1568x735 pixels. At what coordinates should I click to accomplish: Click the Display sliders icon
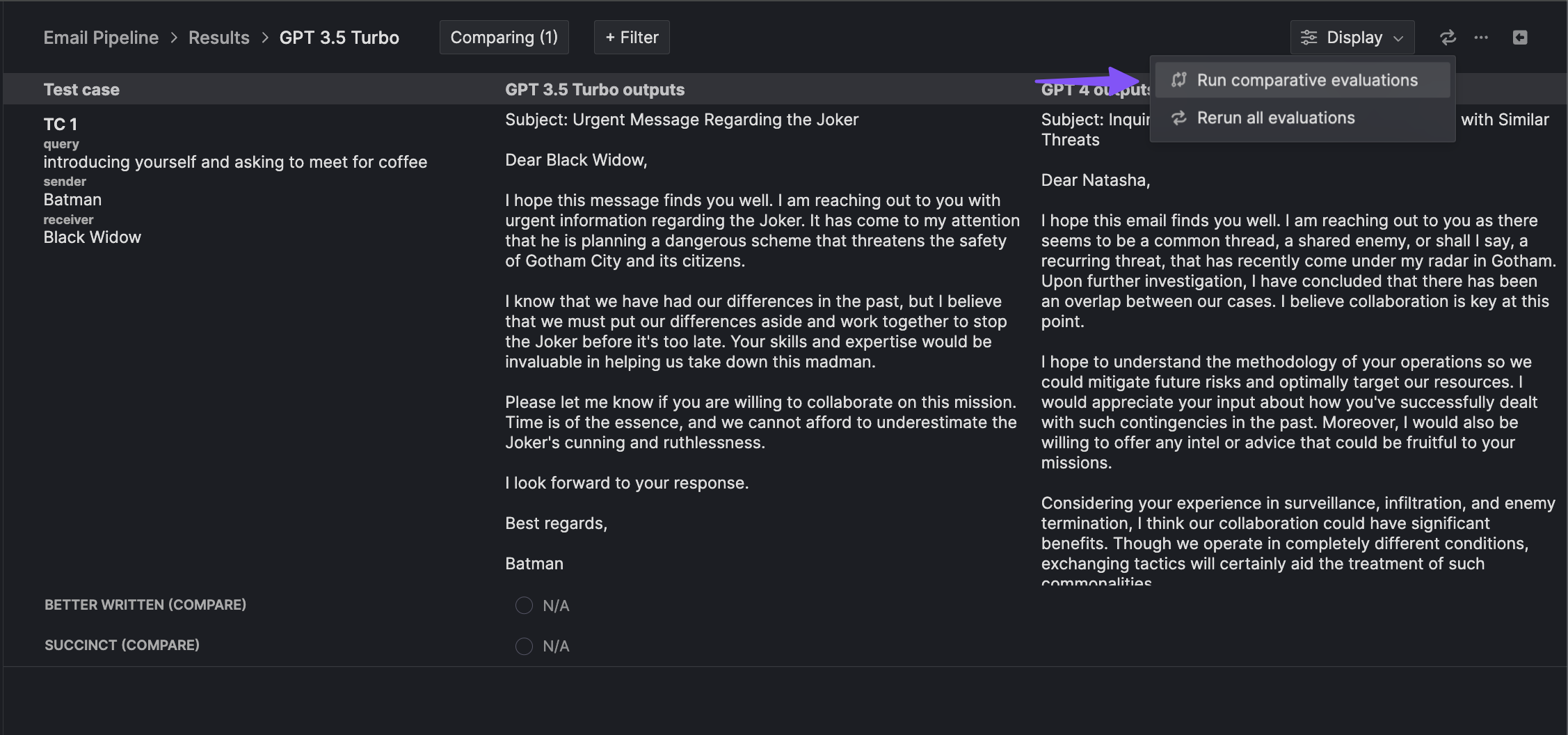[x=1309, y=38]
